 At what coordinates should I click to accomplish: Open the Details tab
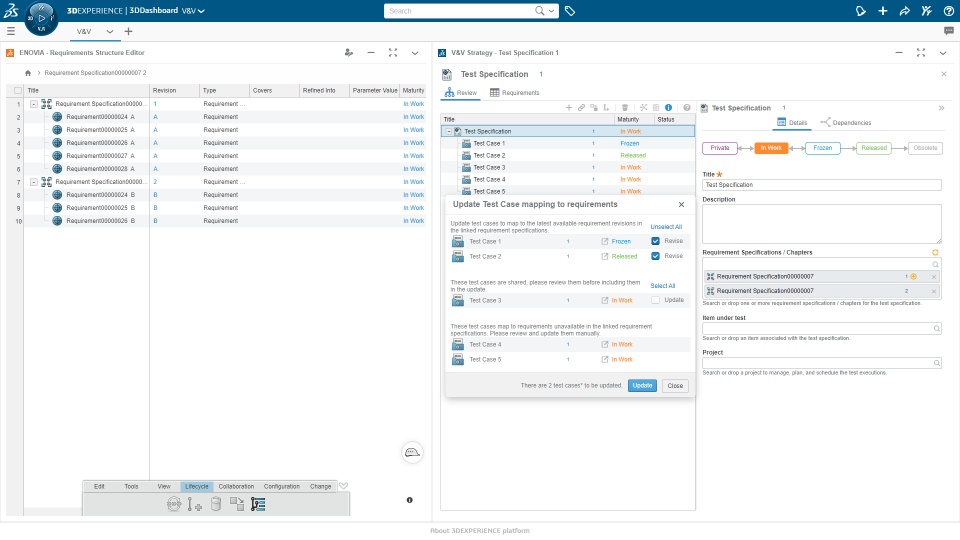792,122
